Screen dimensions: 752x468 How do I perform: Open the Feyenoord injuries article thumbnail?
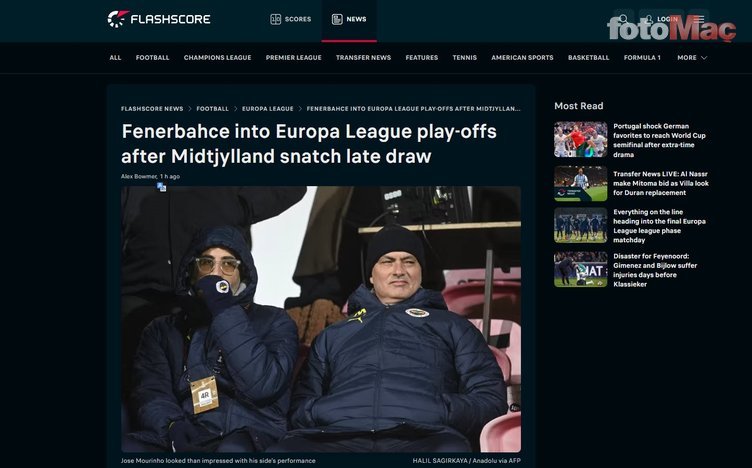click(581, 269)
